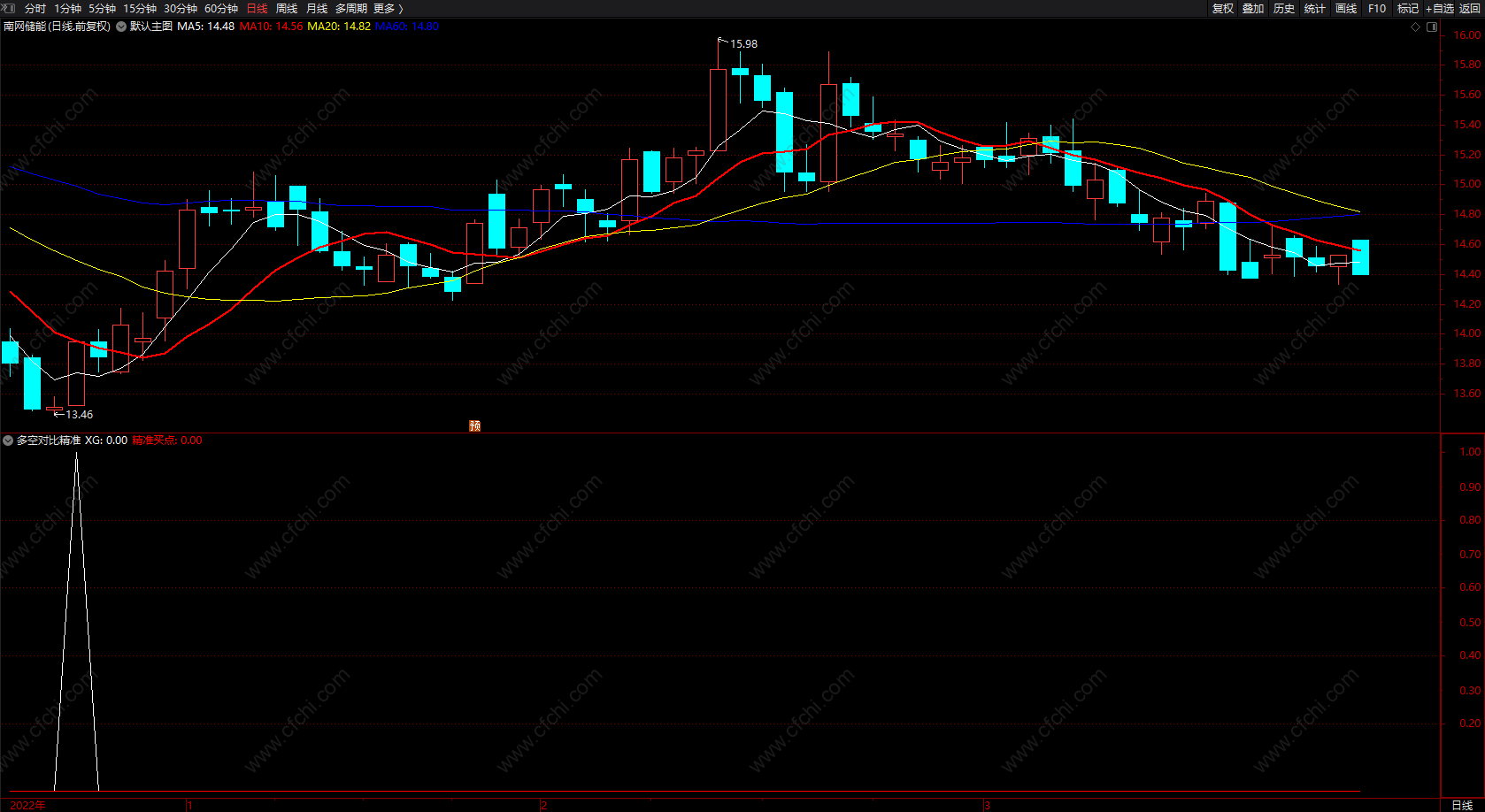Switch to 月线 monthly chart
Viewport: 1485px width, 812px height.
(x=317, y=9)
